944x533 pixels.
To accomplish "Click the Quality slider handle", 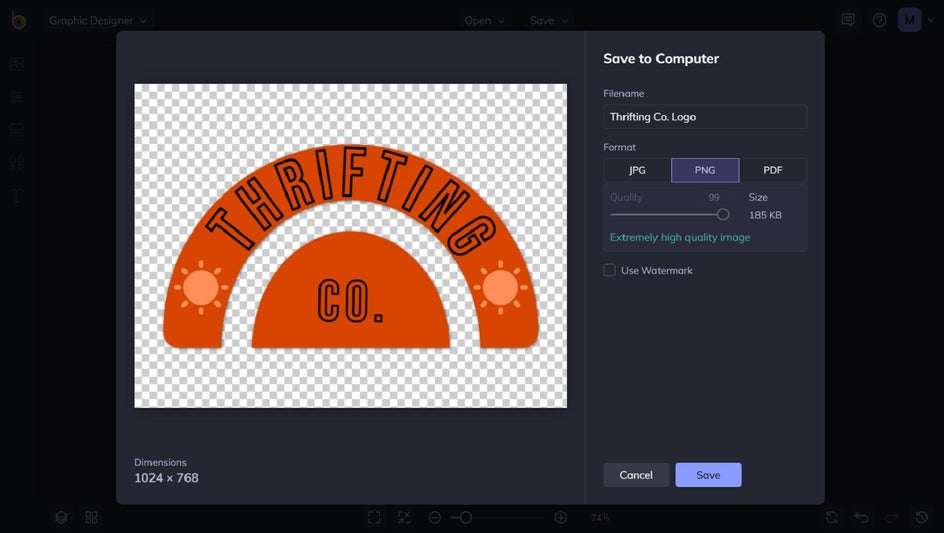I will pos(723,214).
